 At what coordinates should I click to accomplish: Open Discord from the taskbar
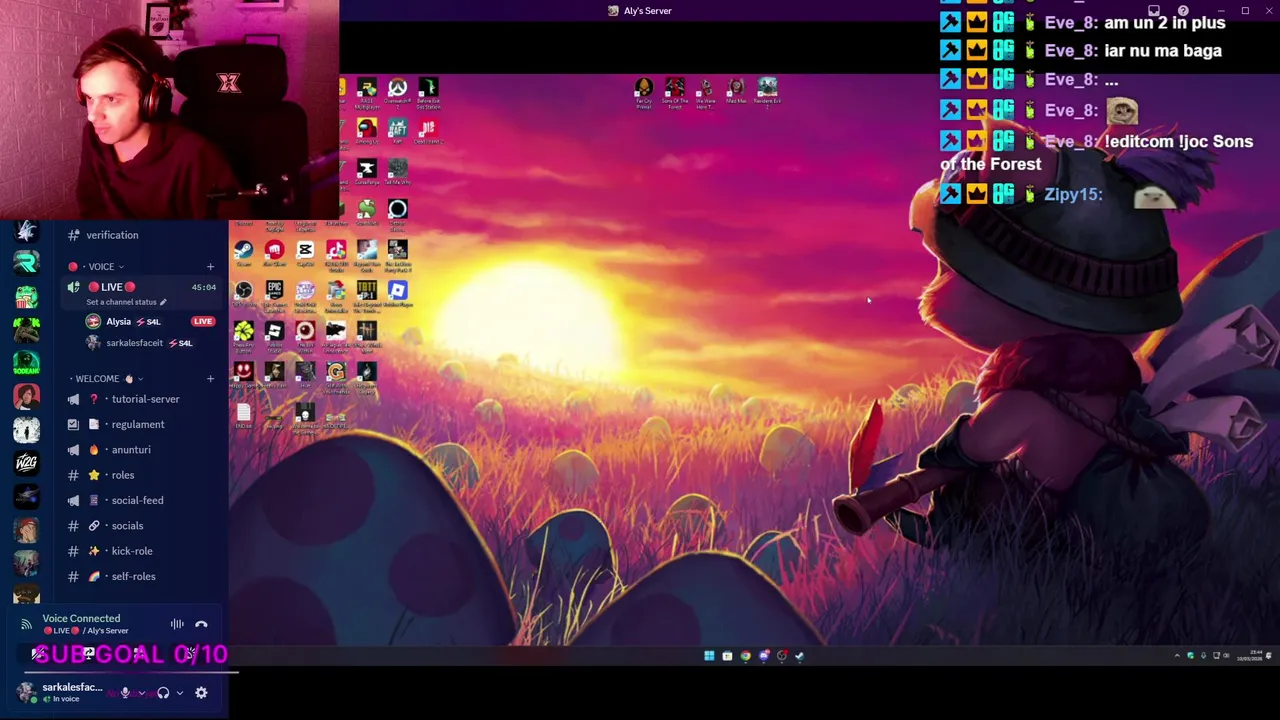(x=764, y=655)
